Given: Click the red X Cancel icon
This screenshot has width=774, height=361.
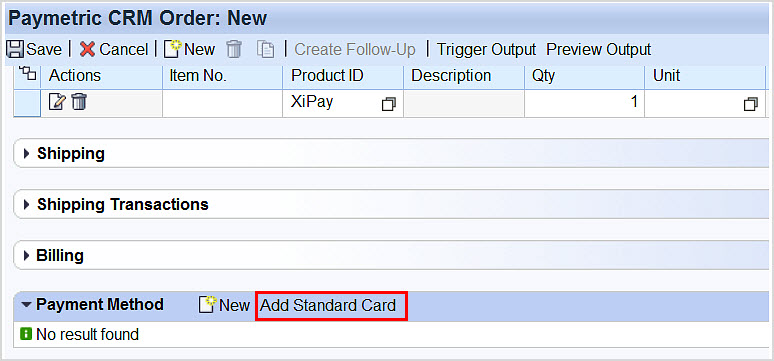Looking at the screenshot, I should (x=87, y=49).
